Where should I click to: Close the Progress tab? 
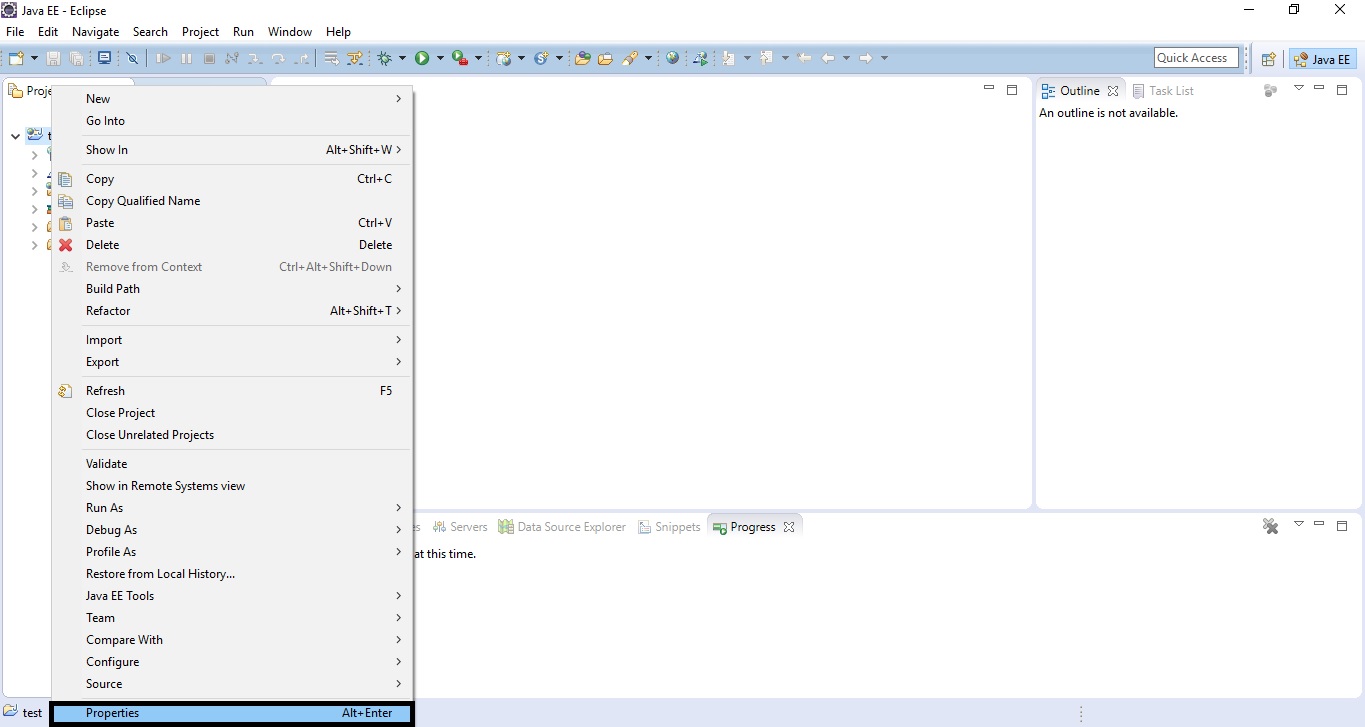tap(789, 527)
